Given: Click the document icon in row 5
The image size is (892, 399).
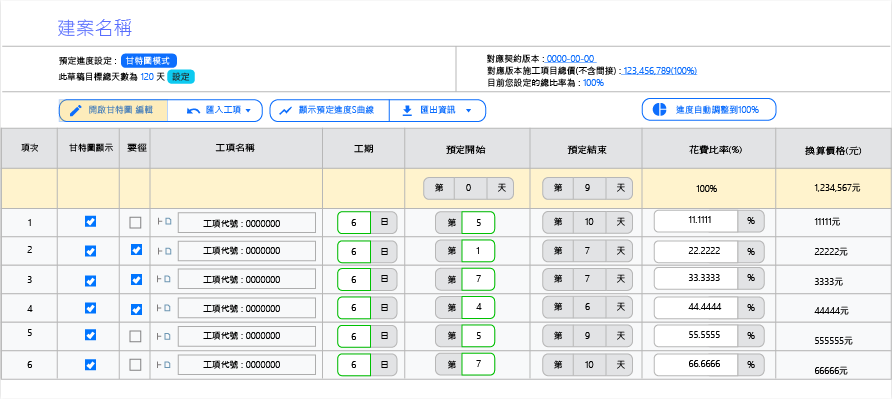Looking at the screenshot, I should click(x=167, y=336).
